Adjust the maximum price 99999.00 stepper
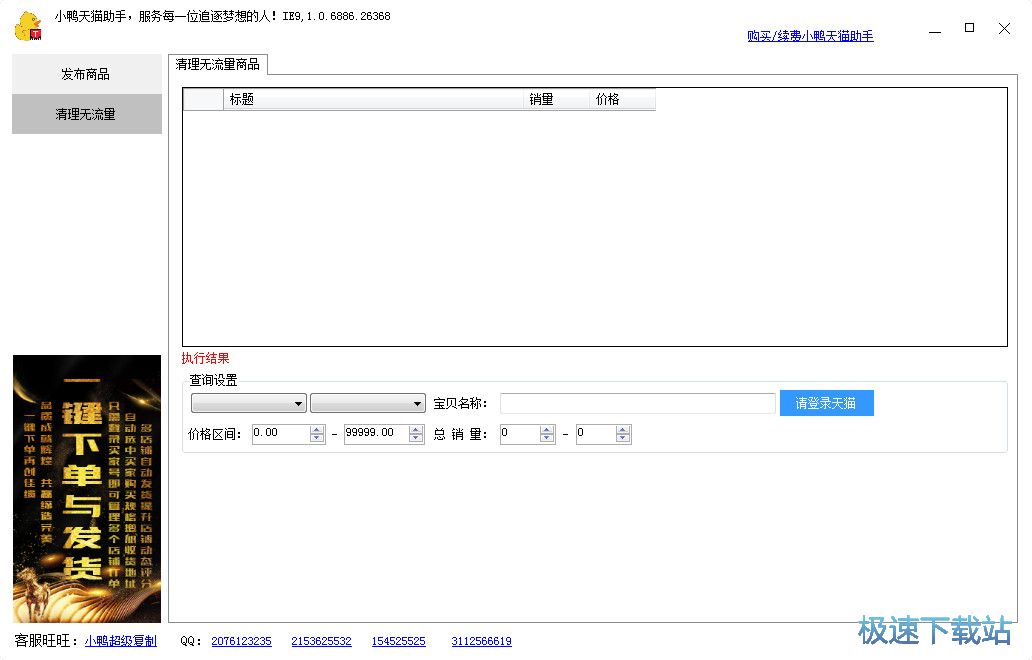Image resolution: width=1032 pixels, height=660 pixels. tap(409, 434)
